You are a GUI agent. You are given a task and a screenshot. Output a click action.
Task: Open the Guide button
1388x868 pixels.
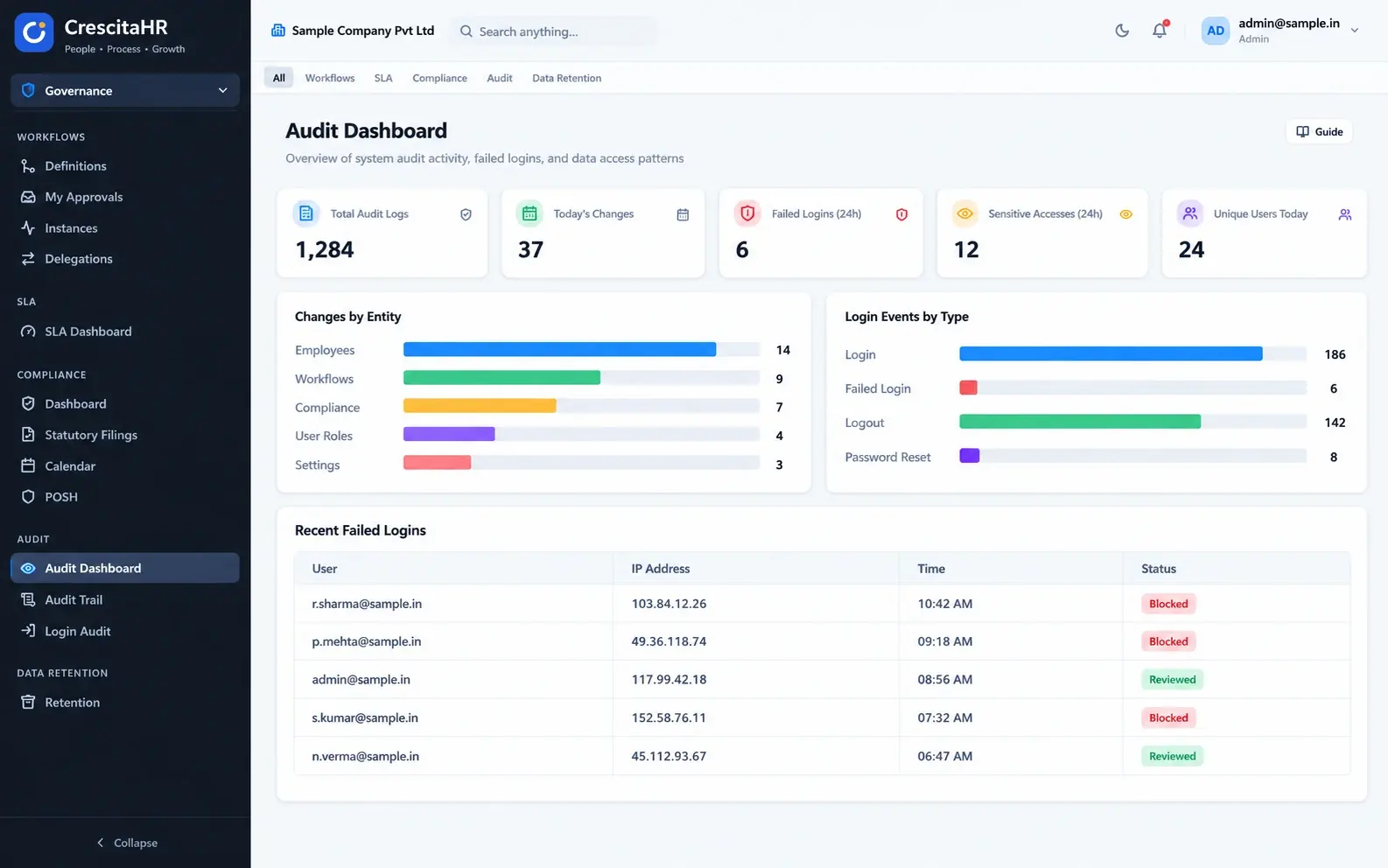pyautogui.click(x=1319, y=131)
